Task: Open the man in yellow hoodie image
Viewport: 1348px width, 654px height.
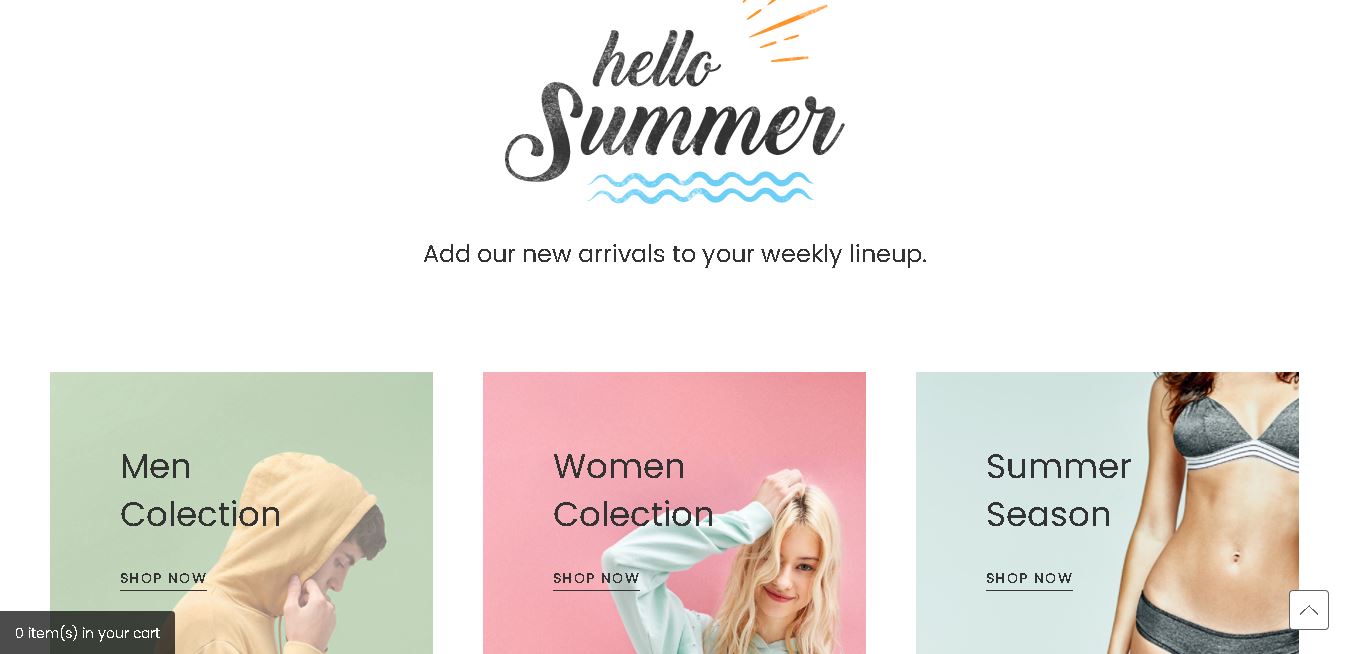Action: pyautogui.click(x=241, y=513)
